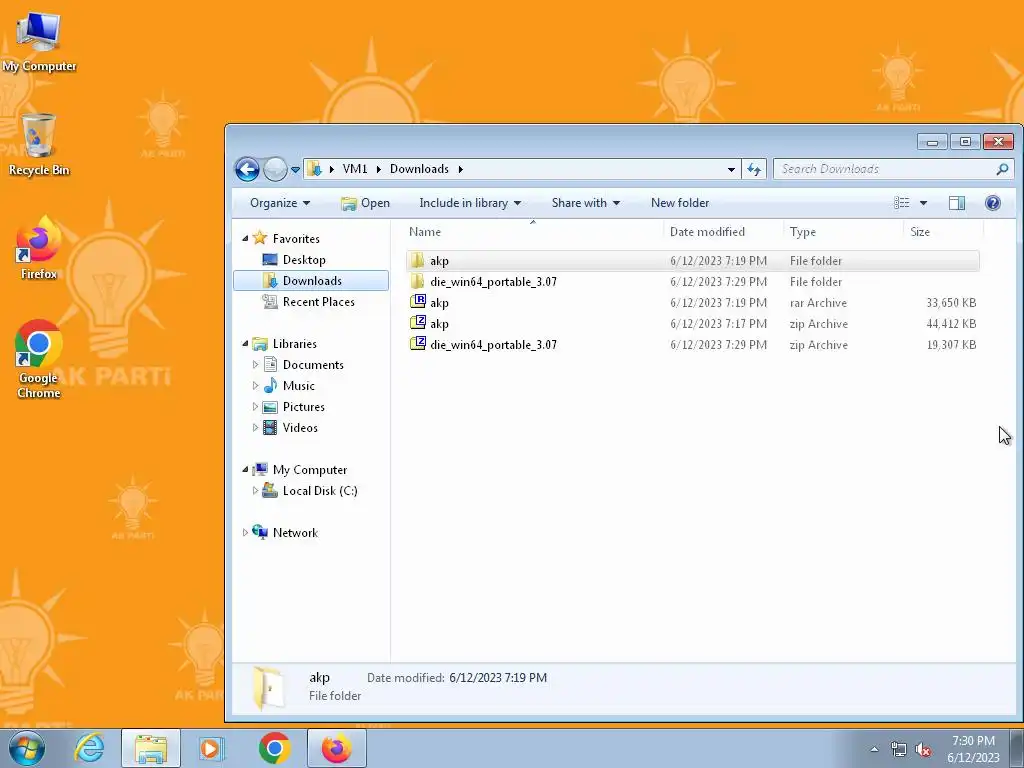Click New folder in toolbar
Image resolution: width=1024 pixels, height=768 pixels.
coord(680,203)
